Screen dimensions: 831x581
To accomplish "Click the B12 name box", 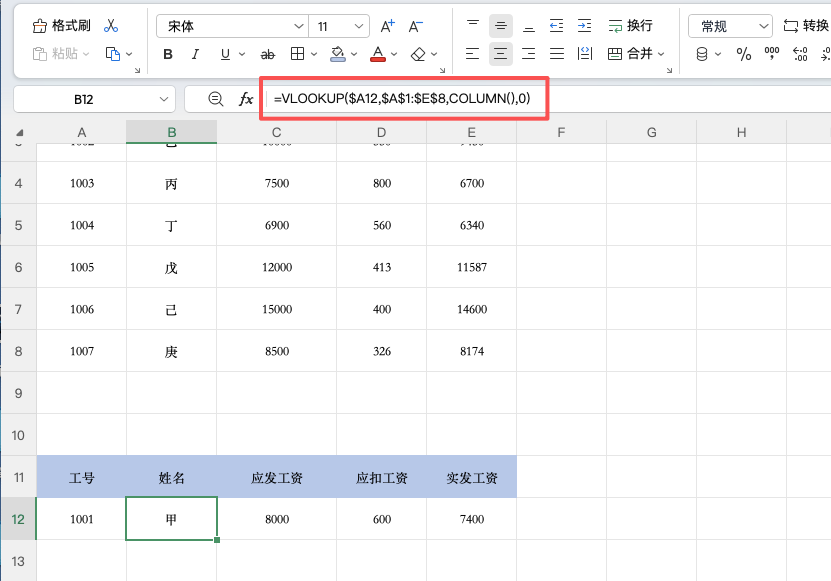I will tap(84, 100).
